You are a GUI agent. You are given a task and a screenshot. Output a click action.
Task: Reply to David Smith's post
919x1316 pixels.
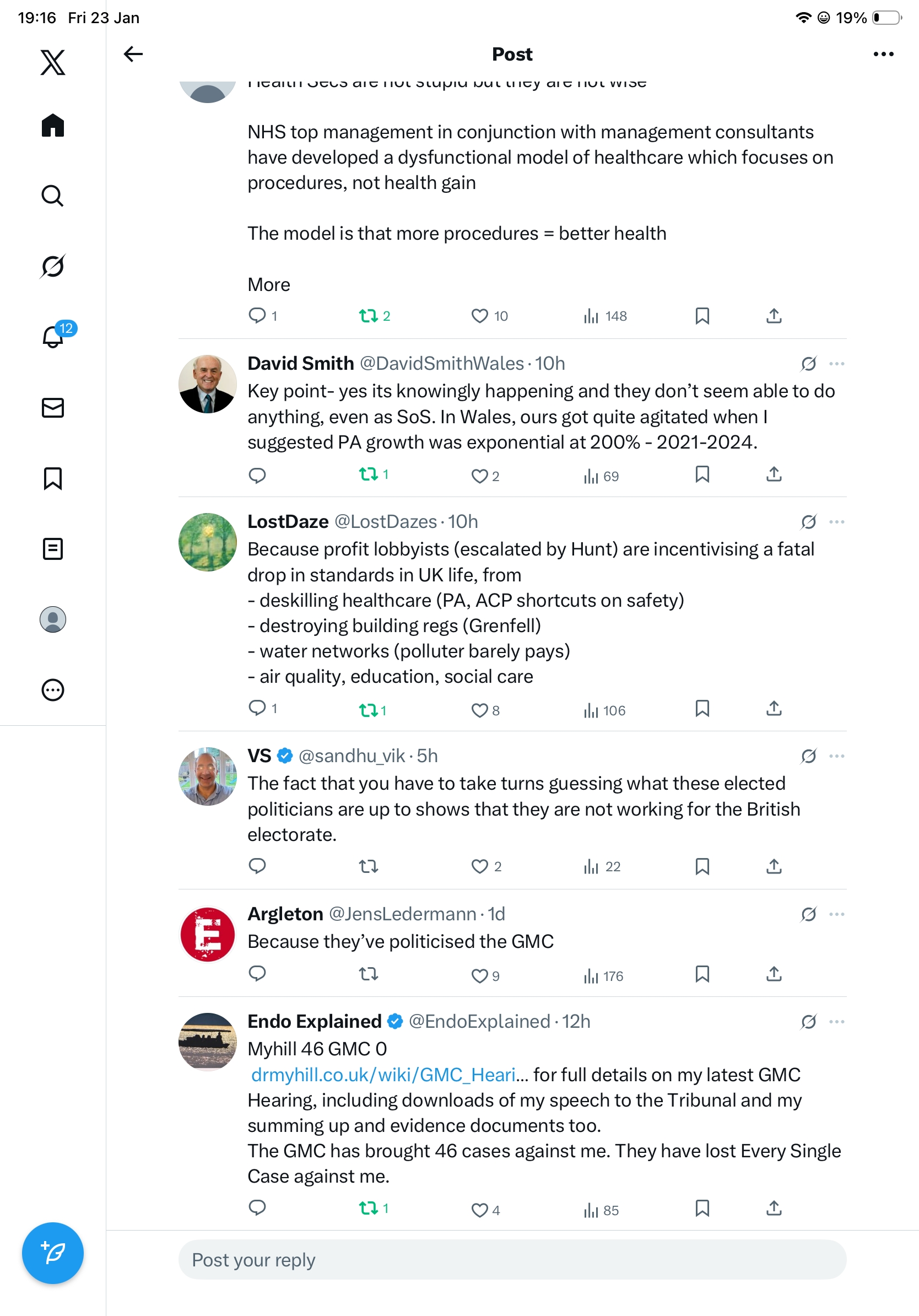(257, 475)
